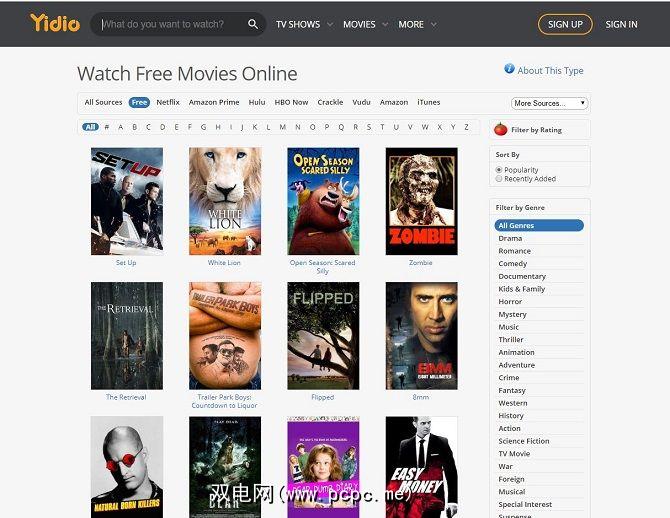This screenshot has width=670, height=518.
Task: Open the White Lion movie poster
Action: tap(225, 201)
